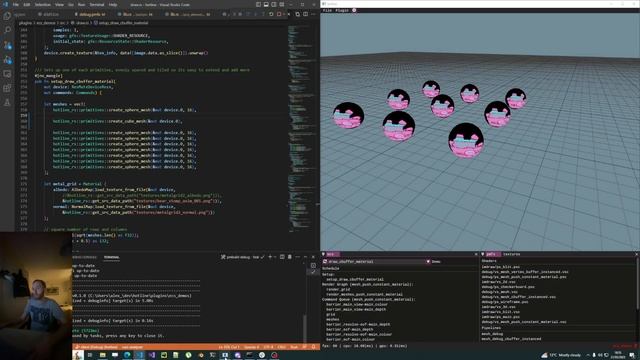Open the Selection menu in VS Code
This screenshot has height=360, width=640.
click(x=42, y=4)
